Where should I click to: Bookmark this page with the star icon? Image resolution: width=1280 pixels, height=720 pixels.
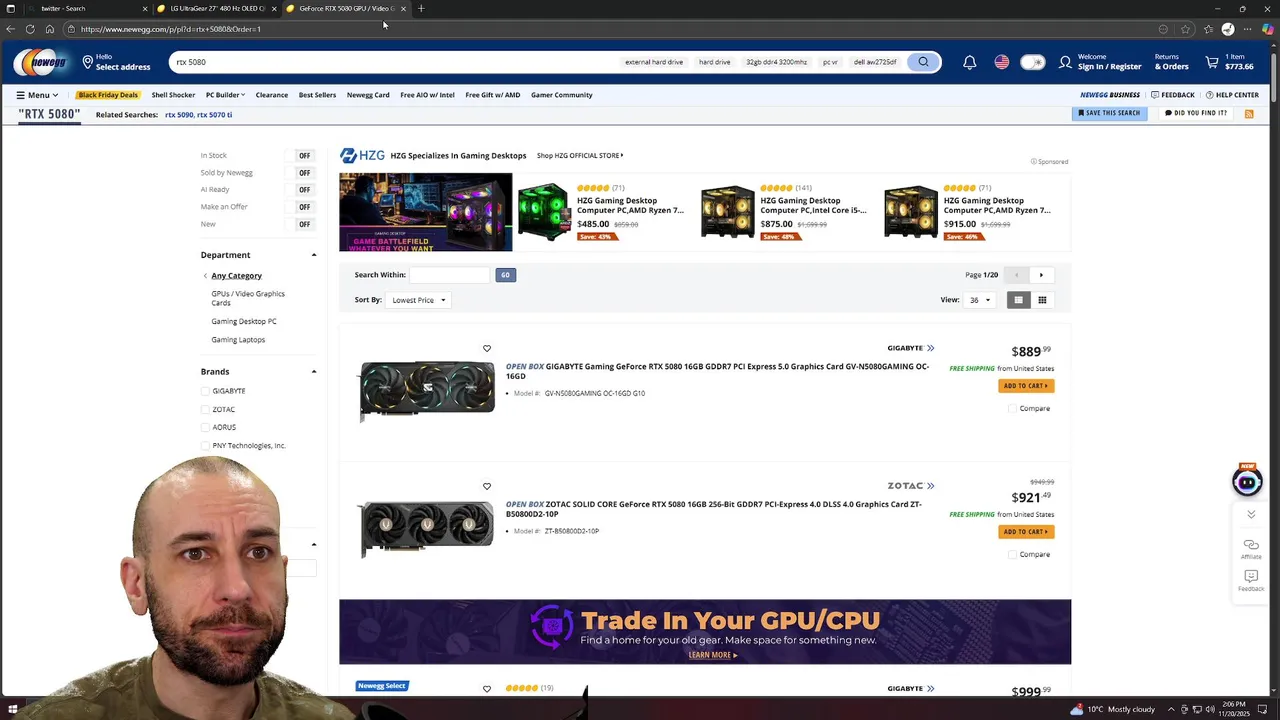coord(1186,29)
